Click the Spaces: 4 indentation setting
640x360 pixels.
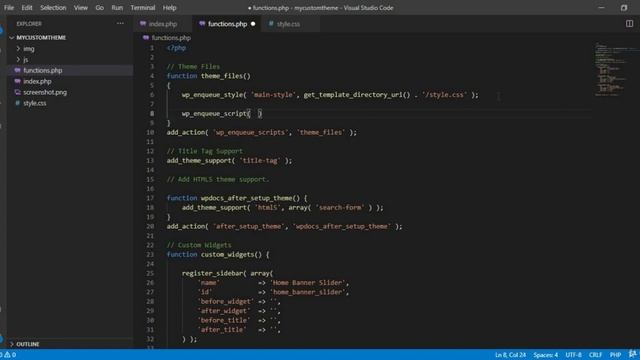pyautogui.click(x=545, y=355)
